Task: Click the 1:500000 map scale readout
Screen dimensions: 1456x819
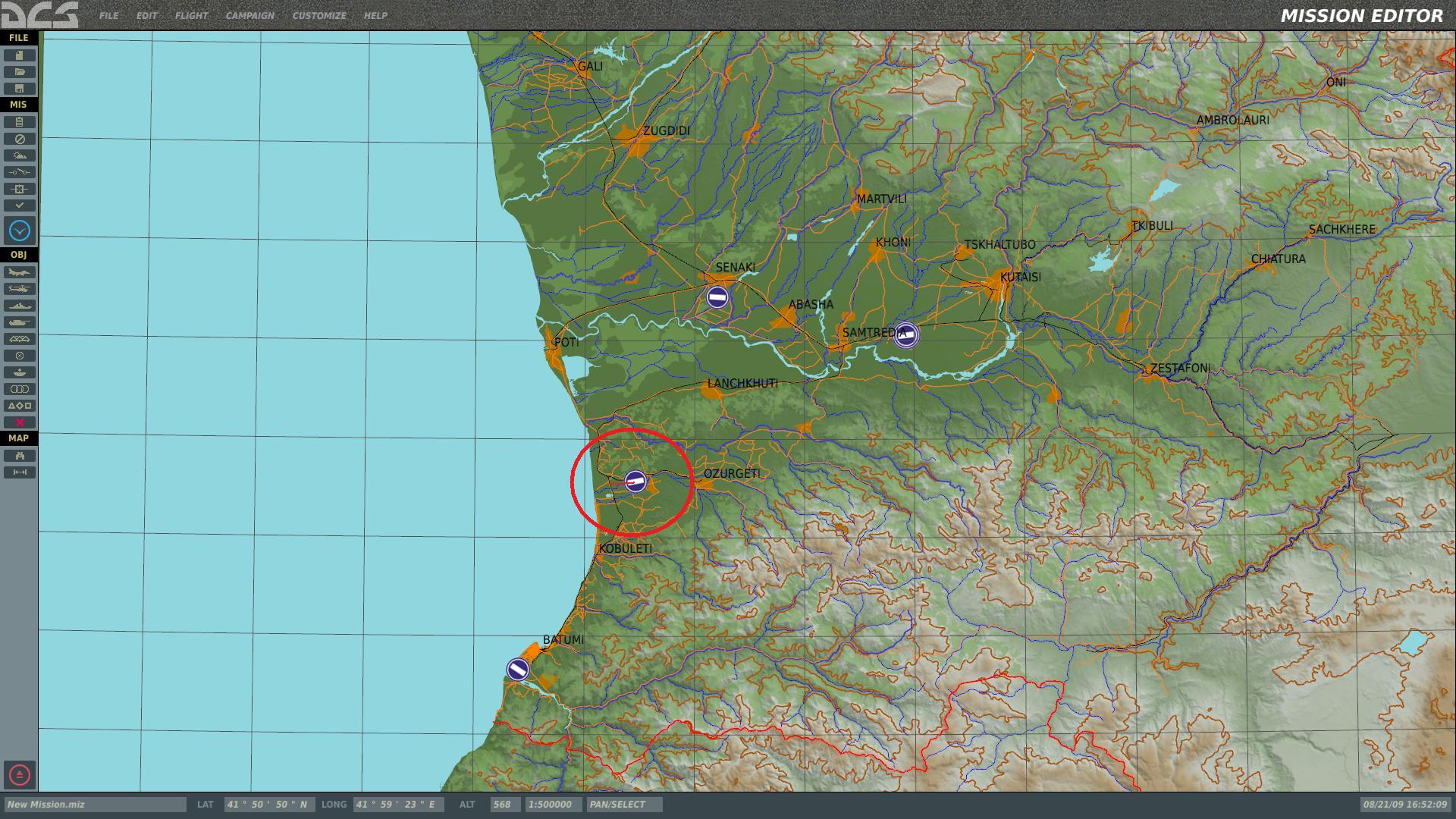Action: (552, 805)
